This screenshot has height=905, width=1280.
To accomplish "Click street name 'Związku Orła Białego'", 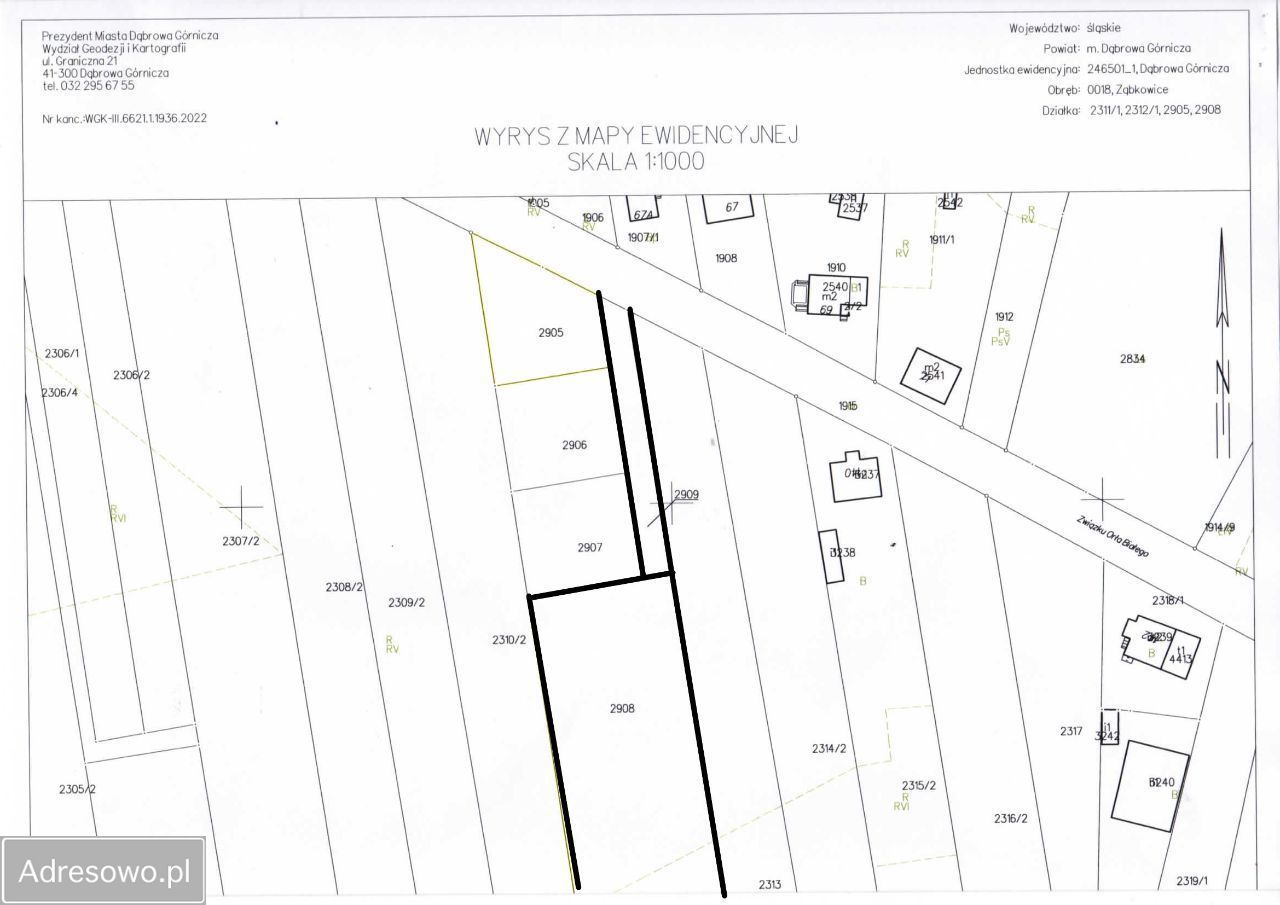I will (x=1113, y=537).
